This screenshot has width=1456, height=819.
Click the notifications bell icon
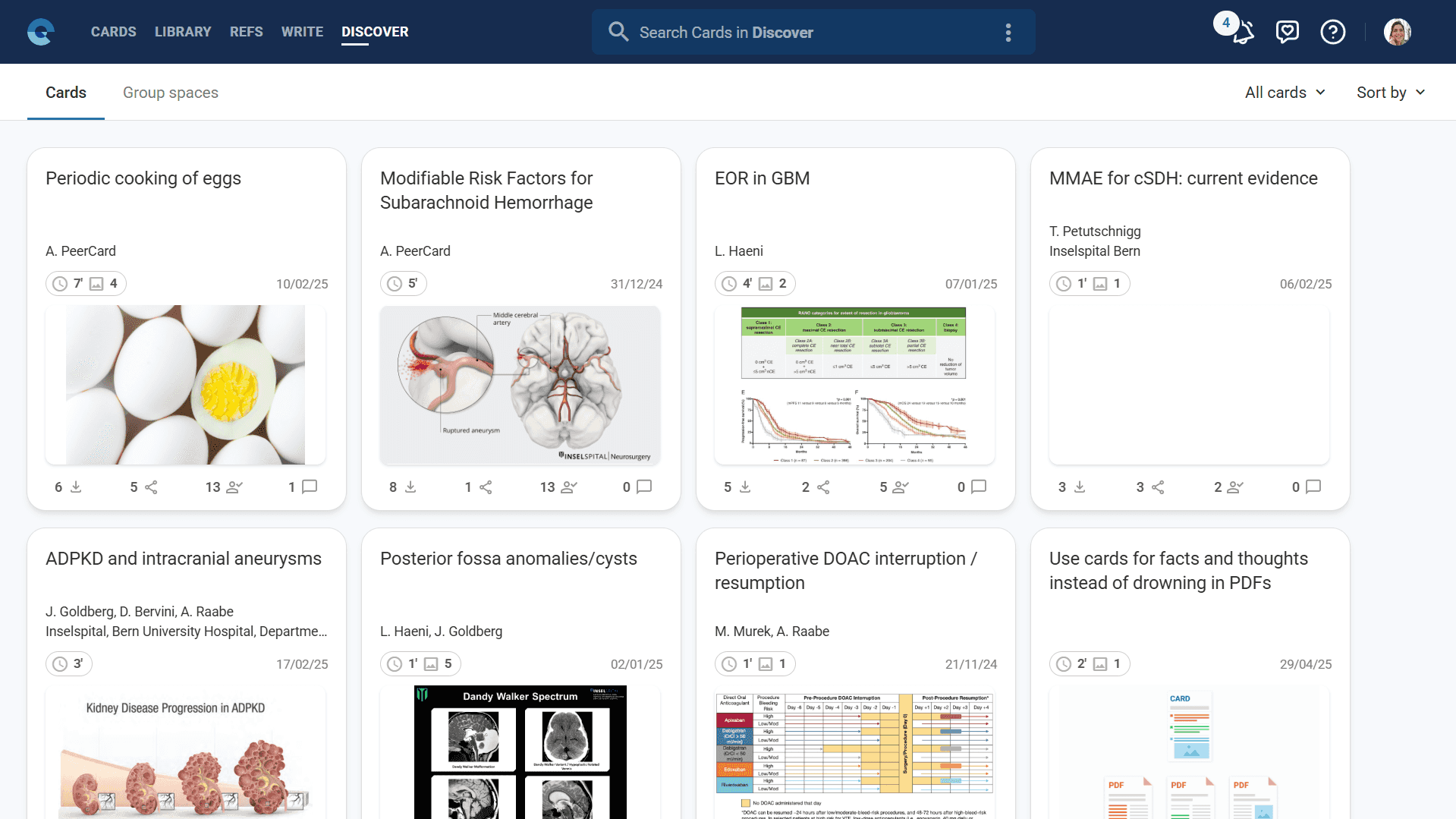click(1243, 33)
